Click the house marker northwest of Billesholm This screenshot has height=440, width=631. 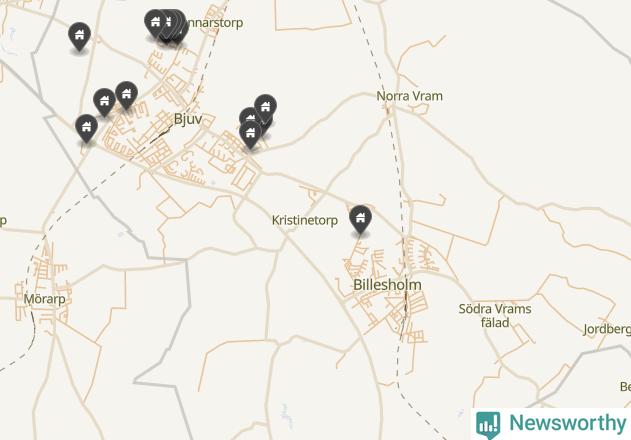[360, 219]
